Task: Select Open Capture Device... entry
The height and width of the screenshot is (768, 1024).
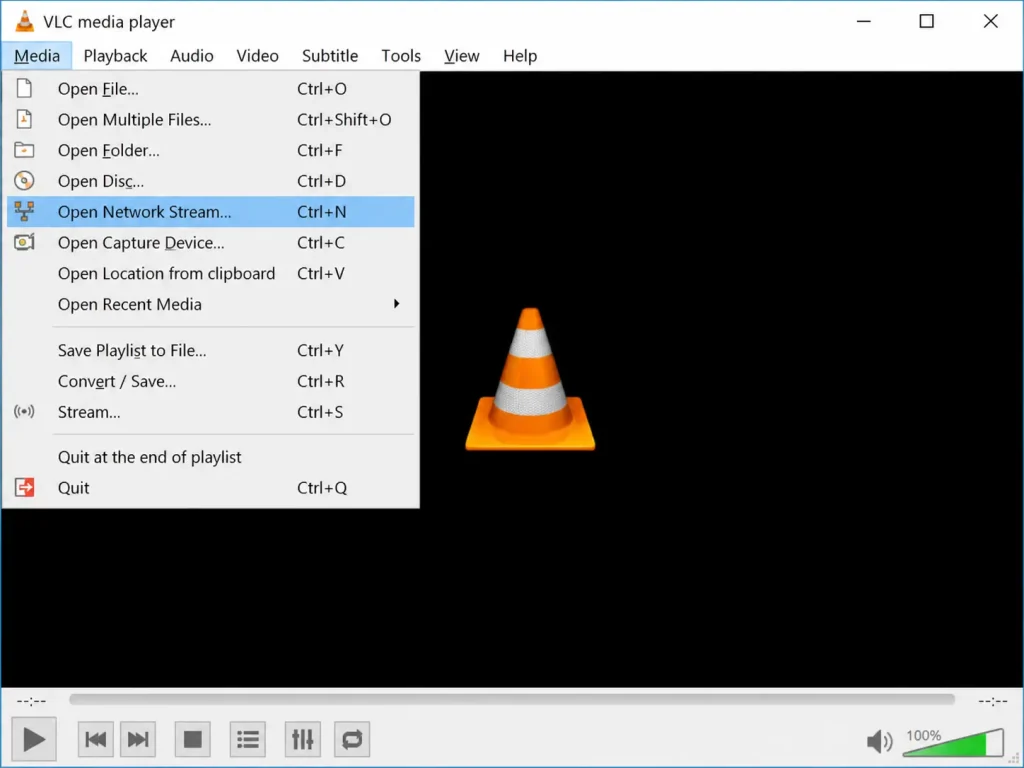Action: tap(210, 242)
